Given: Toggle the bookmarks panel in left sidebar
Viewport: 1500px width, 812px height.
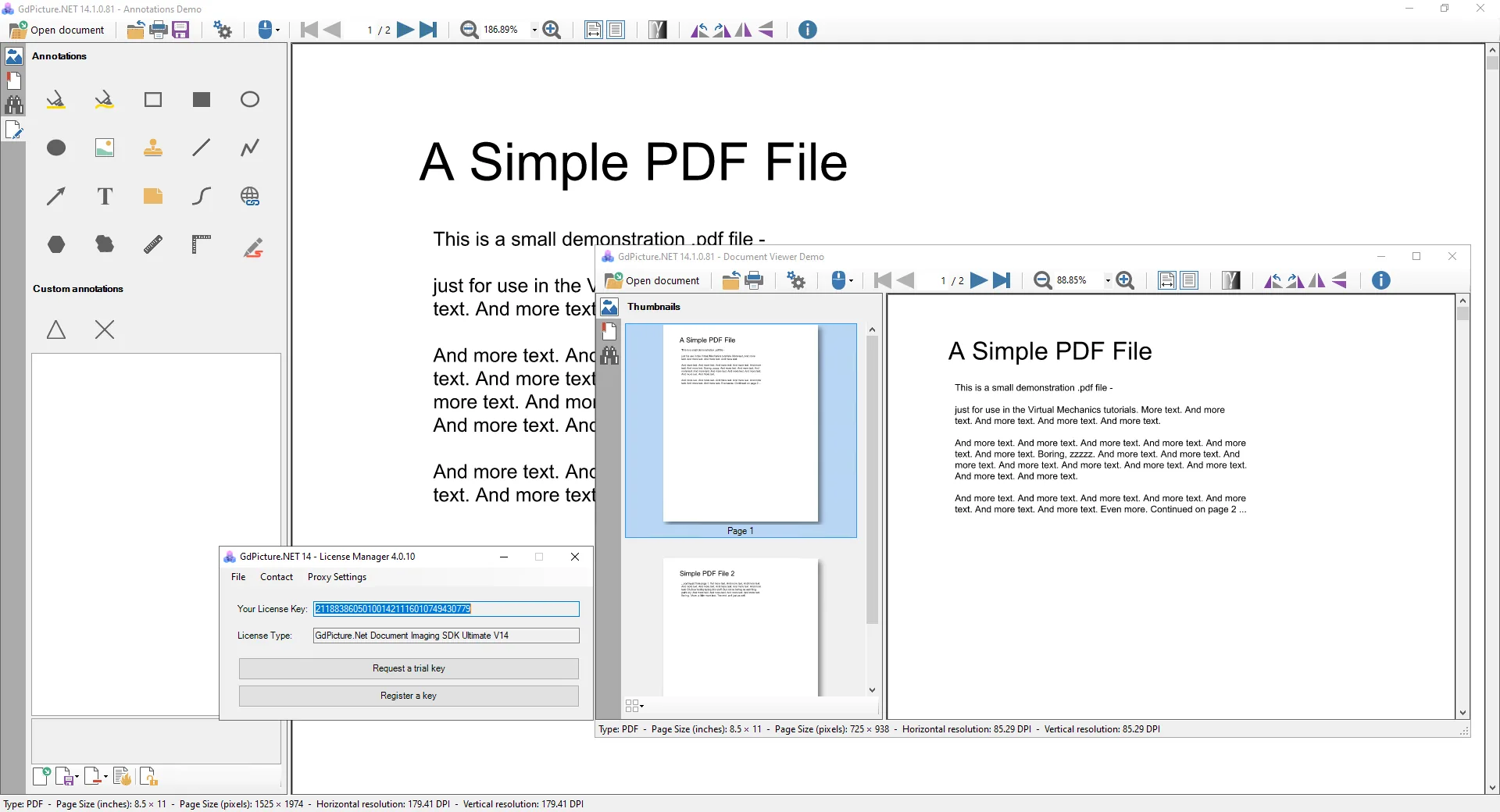Looking at the screenshot, I should point(14,80).
